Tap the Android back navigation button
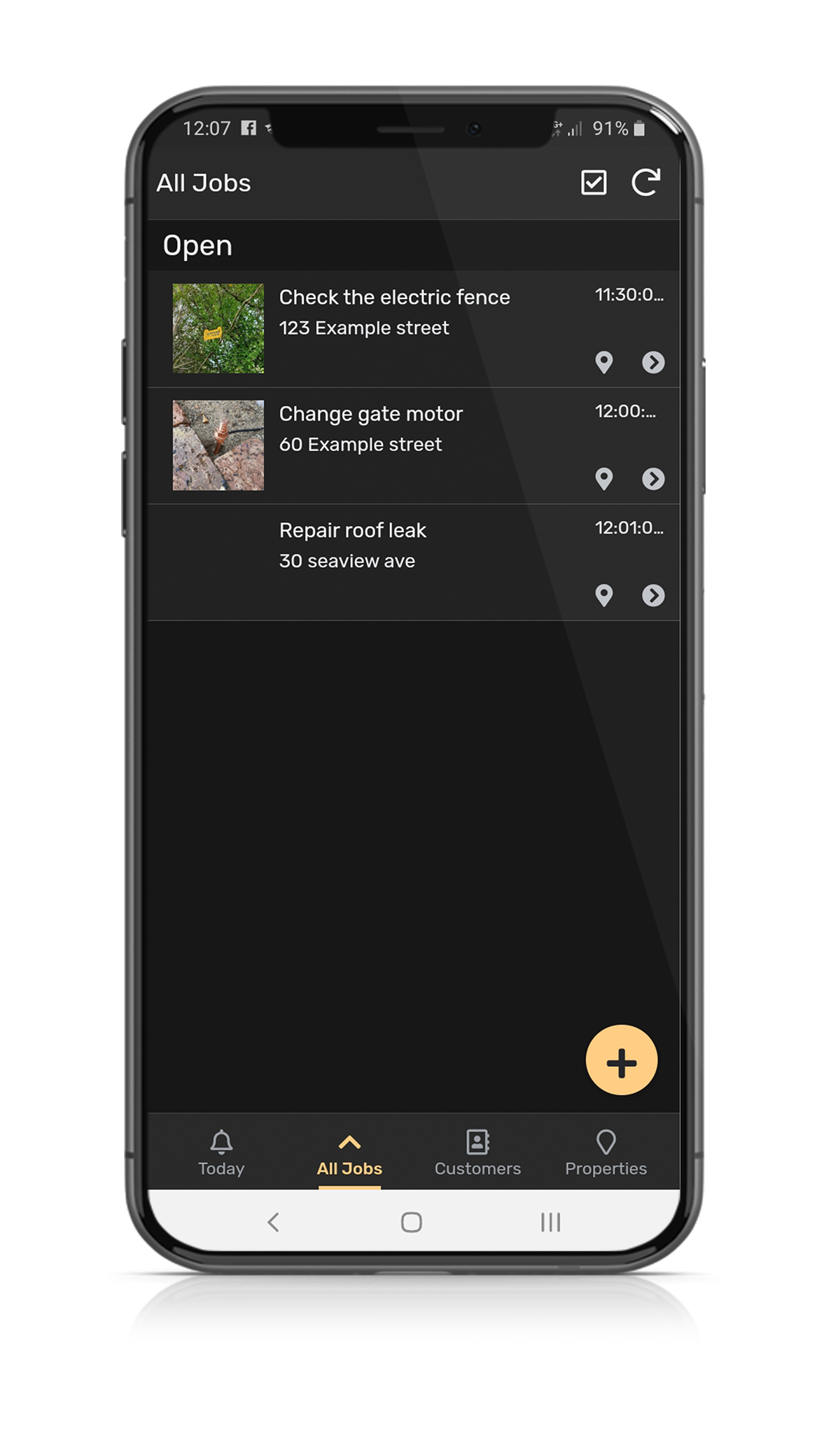The width and height of the screenshot is (840, 1441). coord(274,1223)
